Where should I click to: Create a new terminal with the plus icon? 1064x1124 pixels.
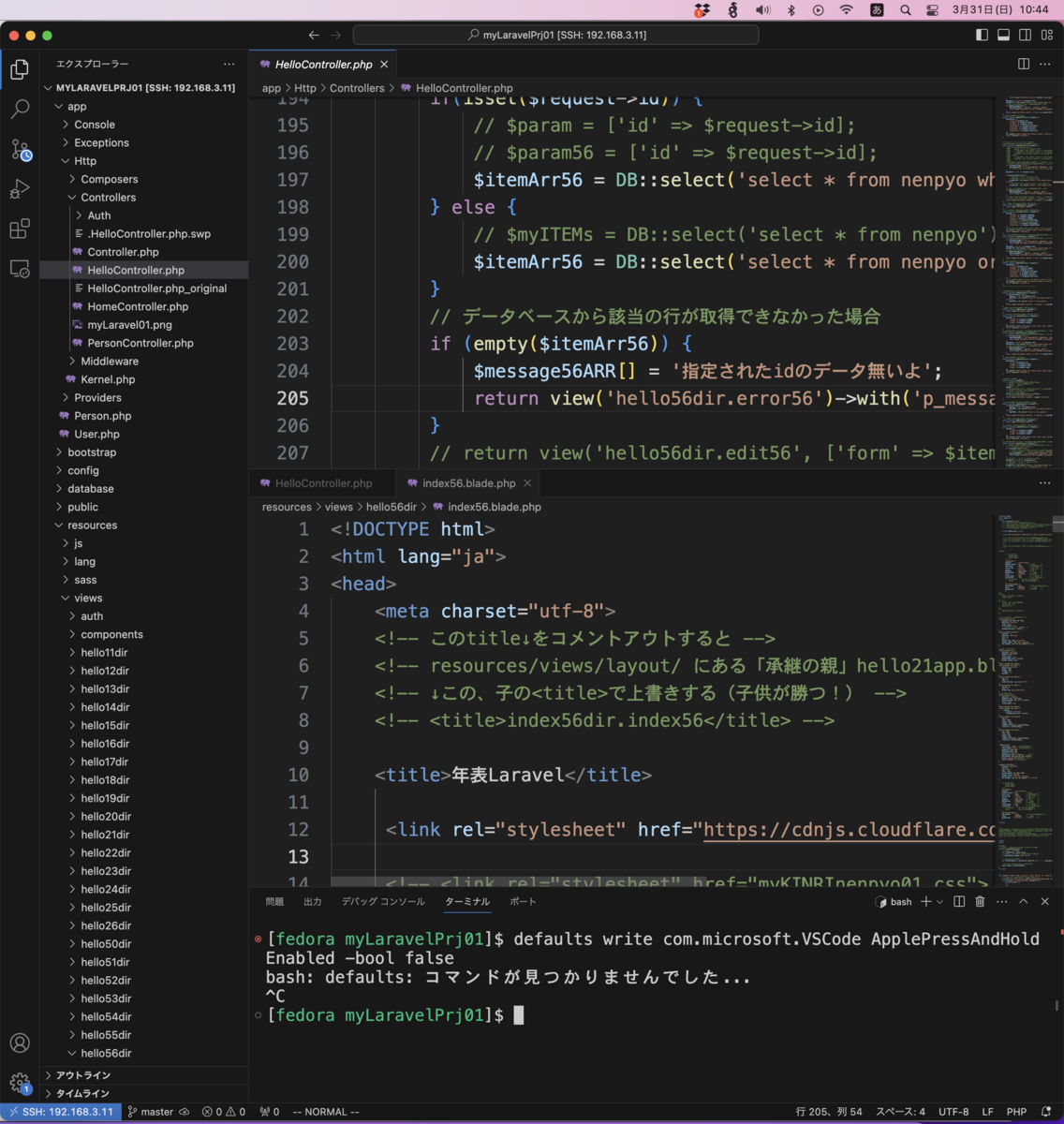(x=925, y=901)
